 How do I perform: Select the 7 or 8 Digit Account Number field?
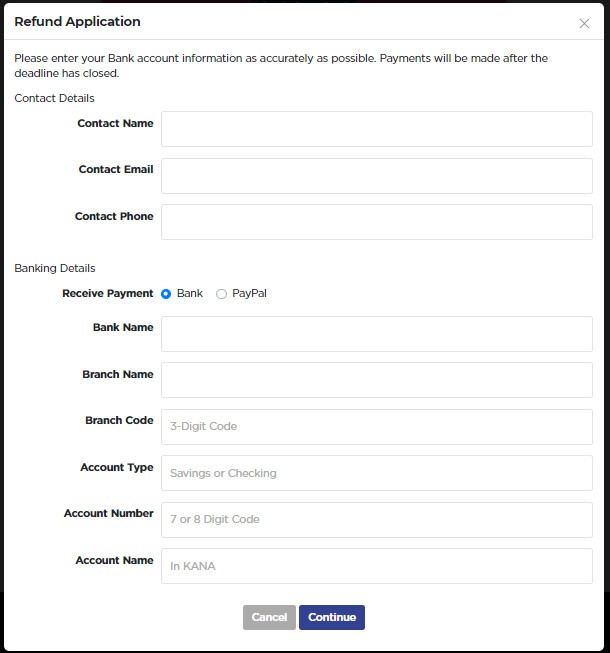[377, 520]
